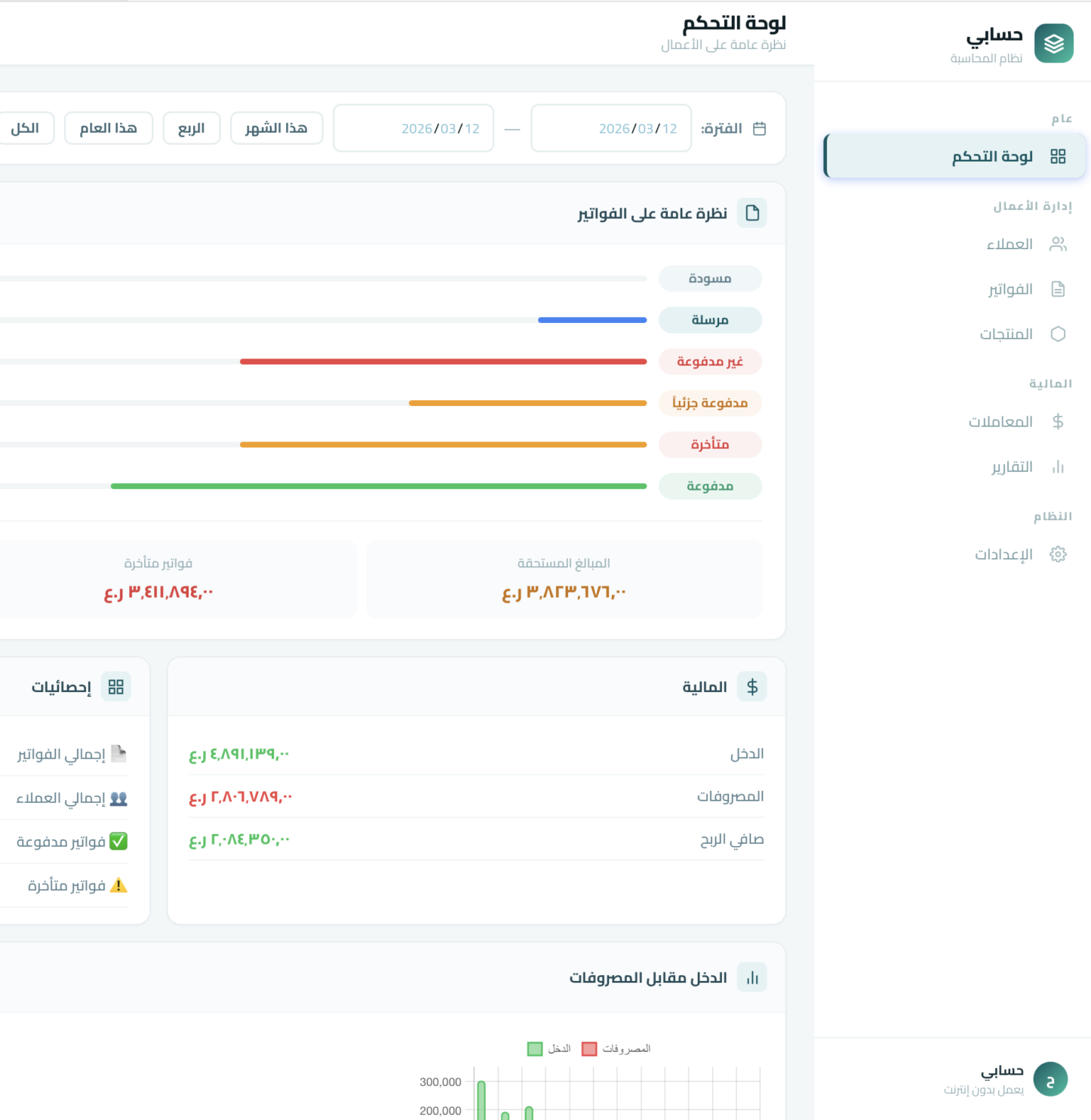The height and width of the screenshot is (1120, 1091).
Task: Go to التقارير in the sidebar menu
Action: click(1012, 467)
